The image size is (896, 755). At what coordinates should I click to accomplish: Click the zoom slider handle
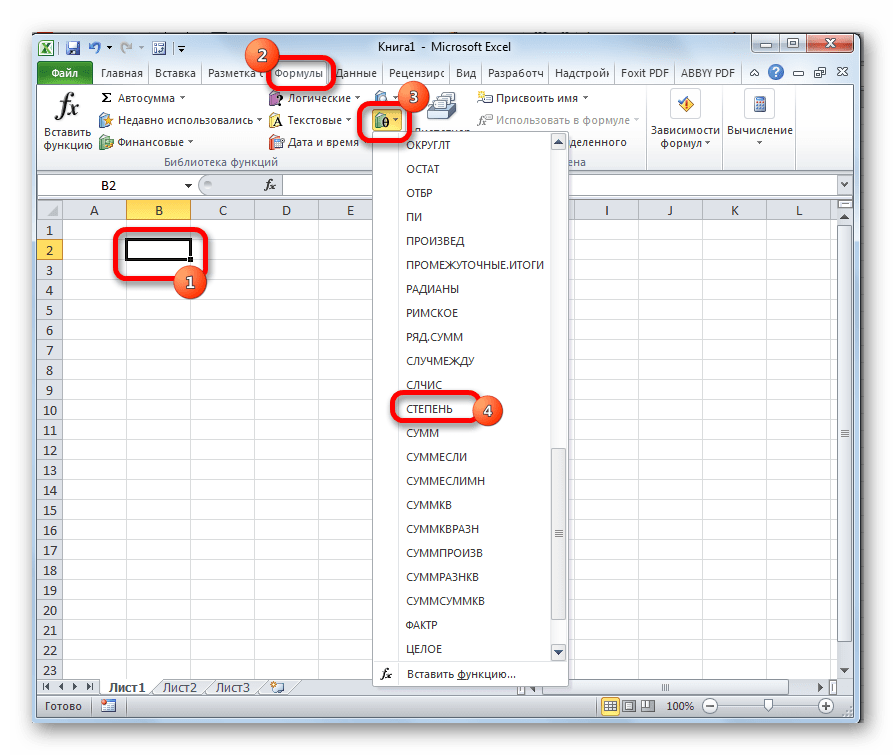tap(767, 706)
